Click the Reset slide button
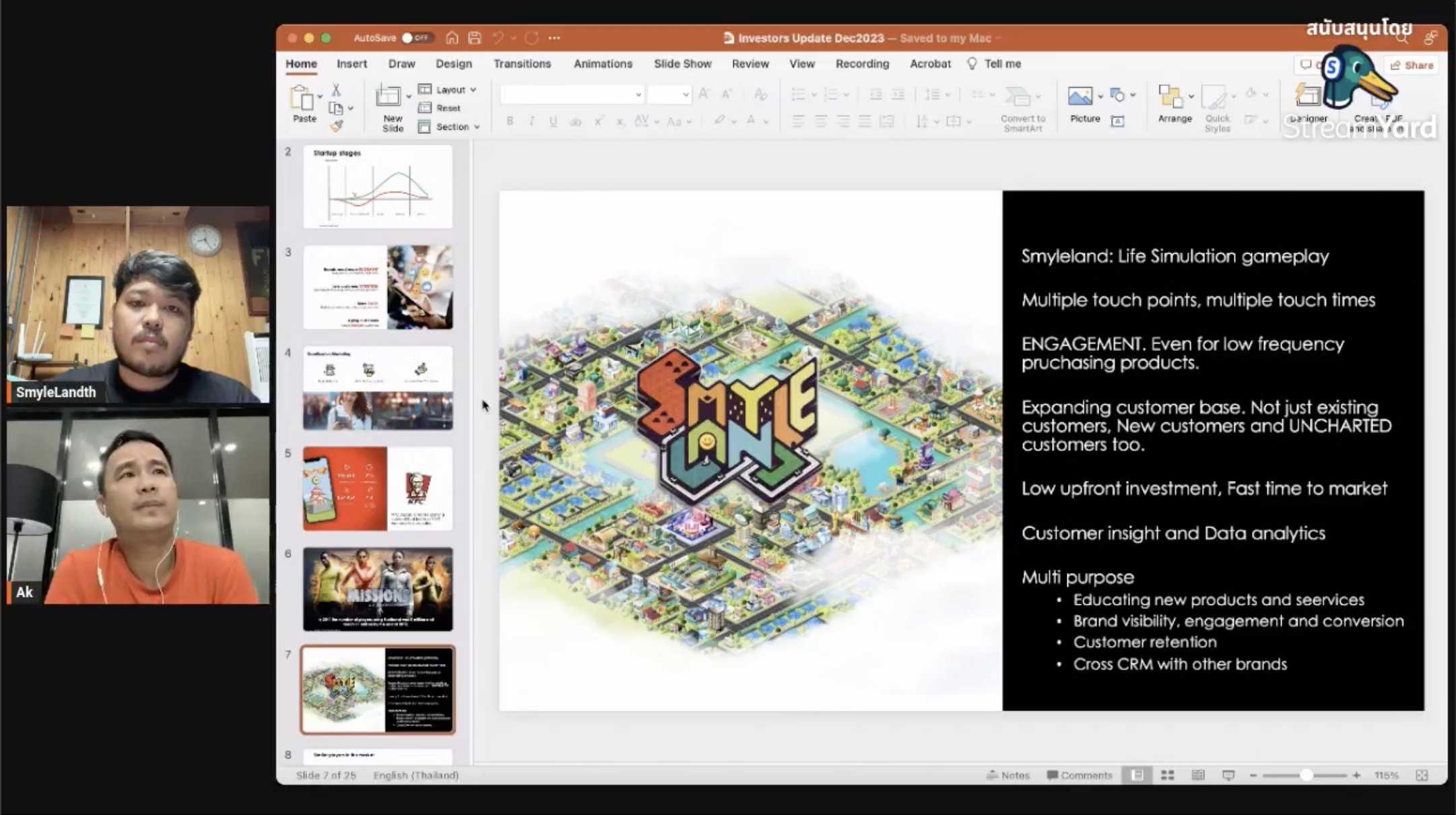 [x=440, y=108]
